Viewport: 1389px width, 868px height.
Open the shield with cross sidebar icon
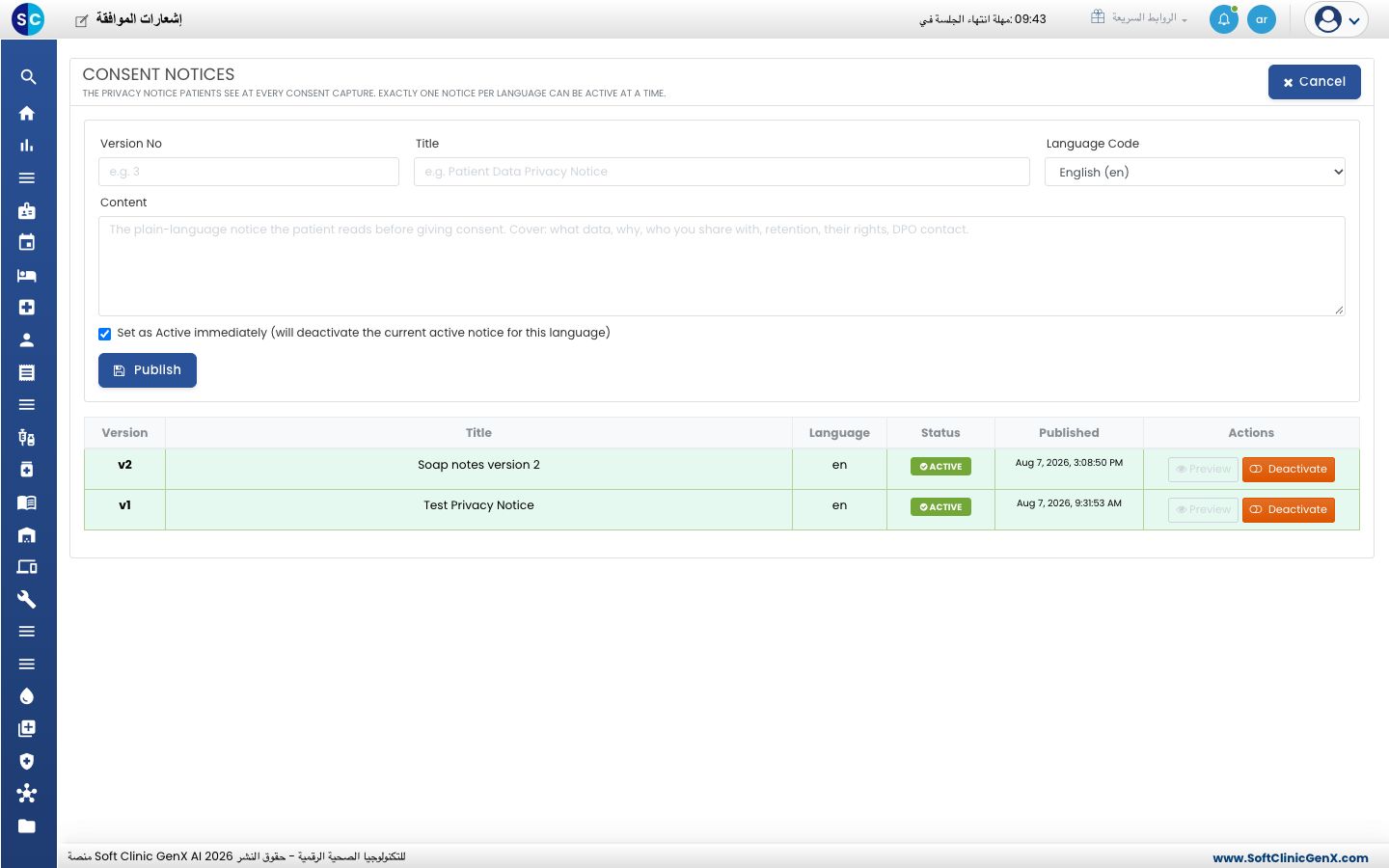coord(27,761)
